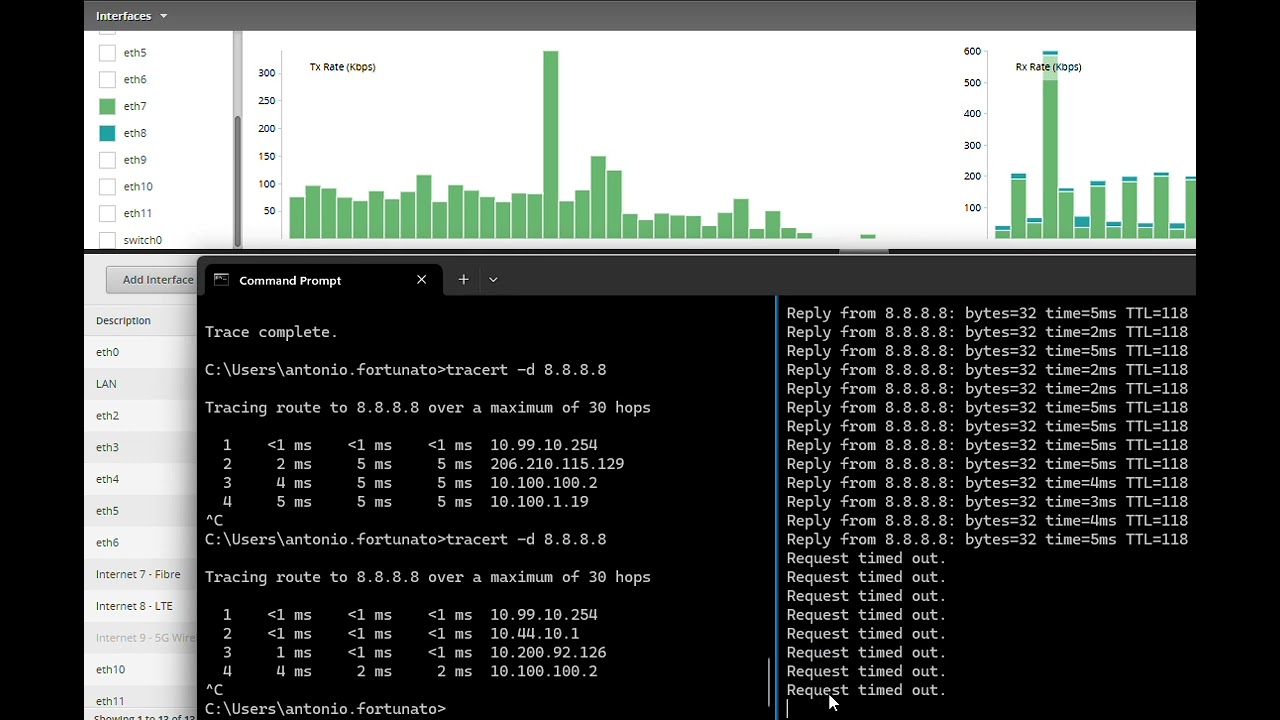Click the left terminal pane scrollbar
The width and height of the screenshot is (1280, 720).
tap(769, 682)
